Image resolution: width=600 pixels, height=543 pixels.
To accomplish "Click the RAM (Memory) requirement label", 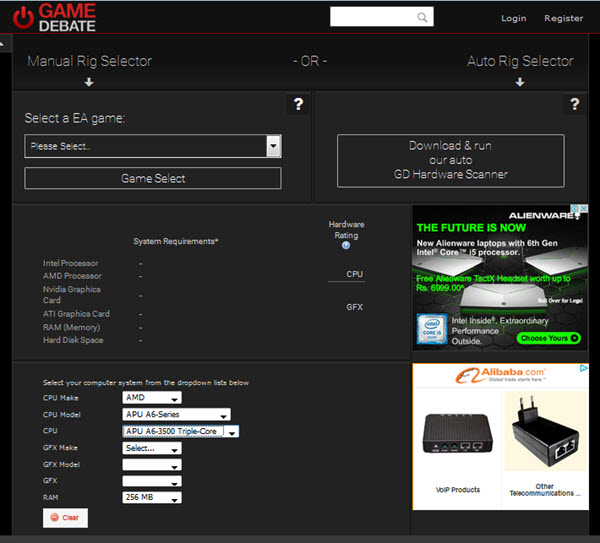I will [x=71, y=328].
